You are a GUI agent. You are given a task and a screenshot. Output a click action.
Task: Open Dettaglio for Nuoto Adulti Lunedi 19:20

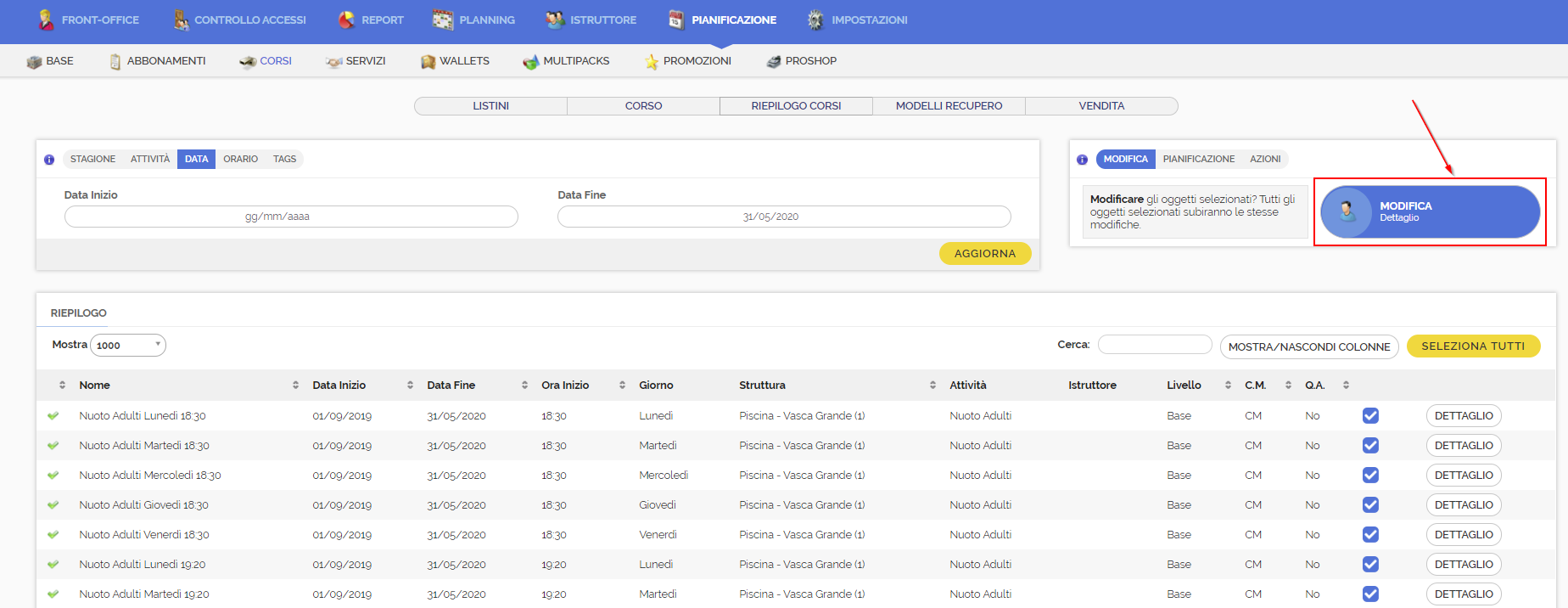(x=1464, y=565)
